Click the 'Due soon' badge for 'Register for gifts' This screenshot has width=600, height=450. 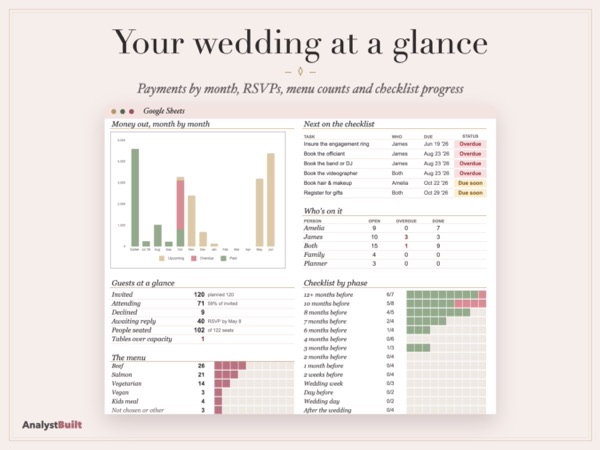(470, 193)
